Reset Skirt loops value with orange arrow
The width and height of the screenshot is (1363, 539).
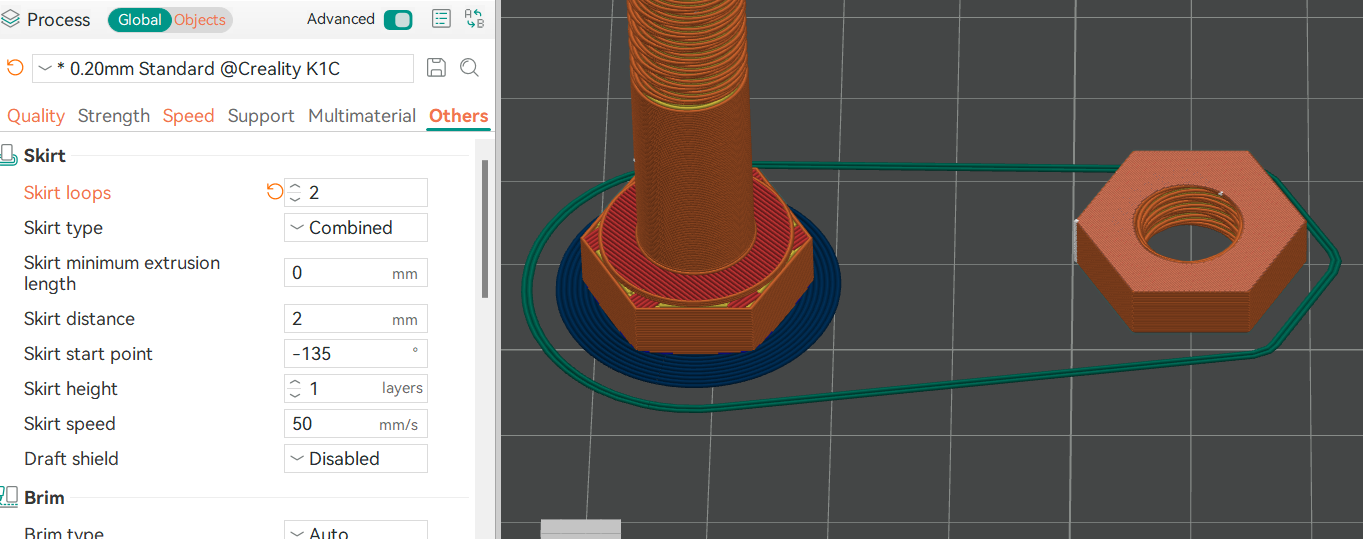(274, 192)
